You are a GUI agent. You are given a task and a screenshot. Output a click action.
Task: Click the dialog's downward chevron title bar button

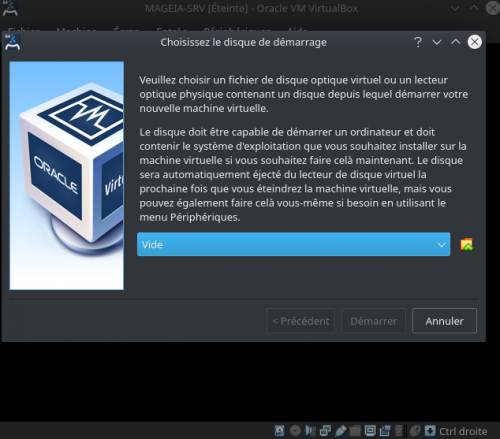tap(437, 42)
